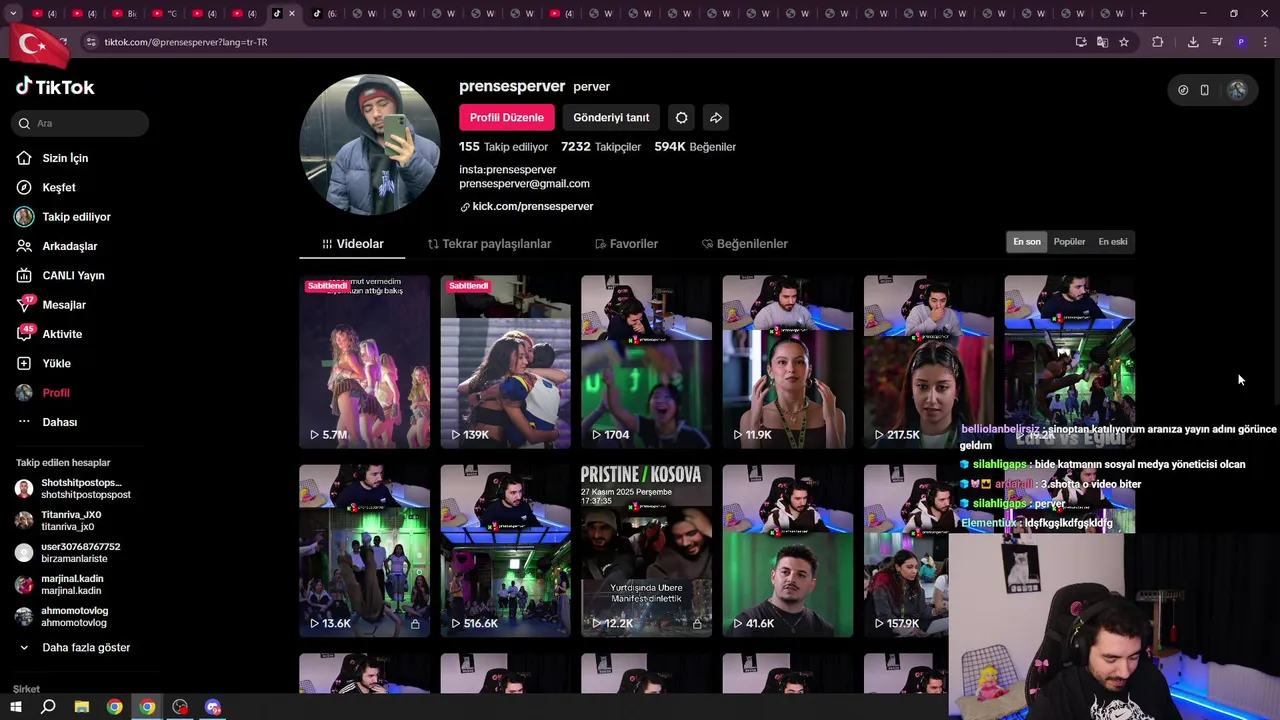Select the Favoriler tab
Viewport: 1280px width, 720px height.
click(x=626, y=244)
